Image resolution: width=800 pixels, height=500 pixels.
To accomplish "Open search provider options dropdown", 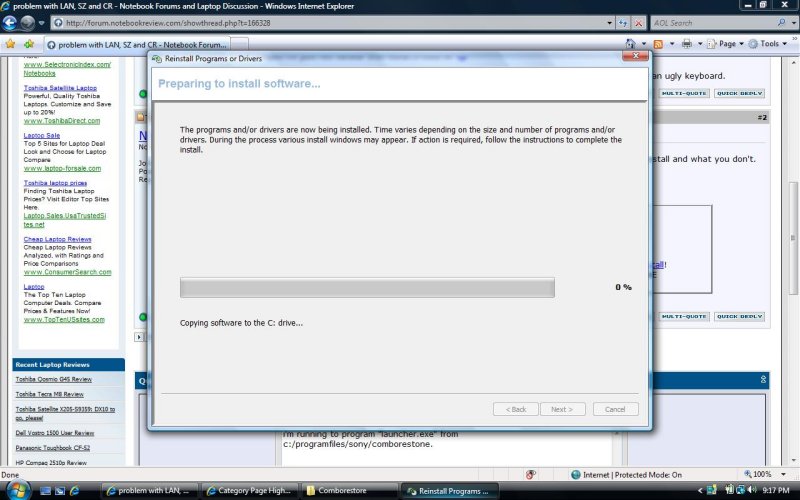I will pyautogui.click(x=793, y=23).
